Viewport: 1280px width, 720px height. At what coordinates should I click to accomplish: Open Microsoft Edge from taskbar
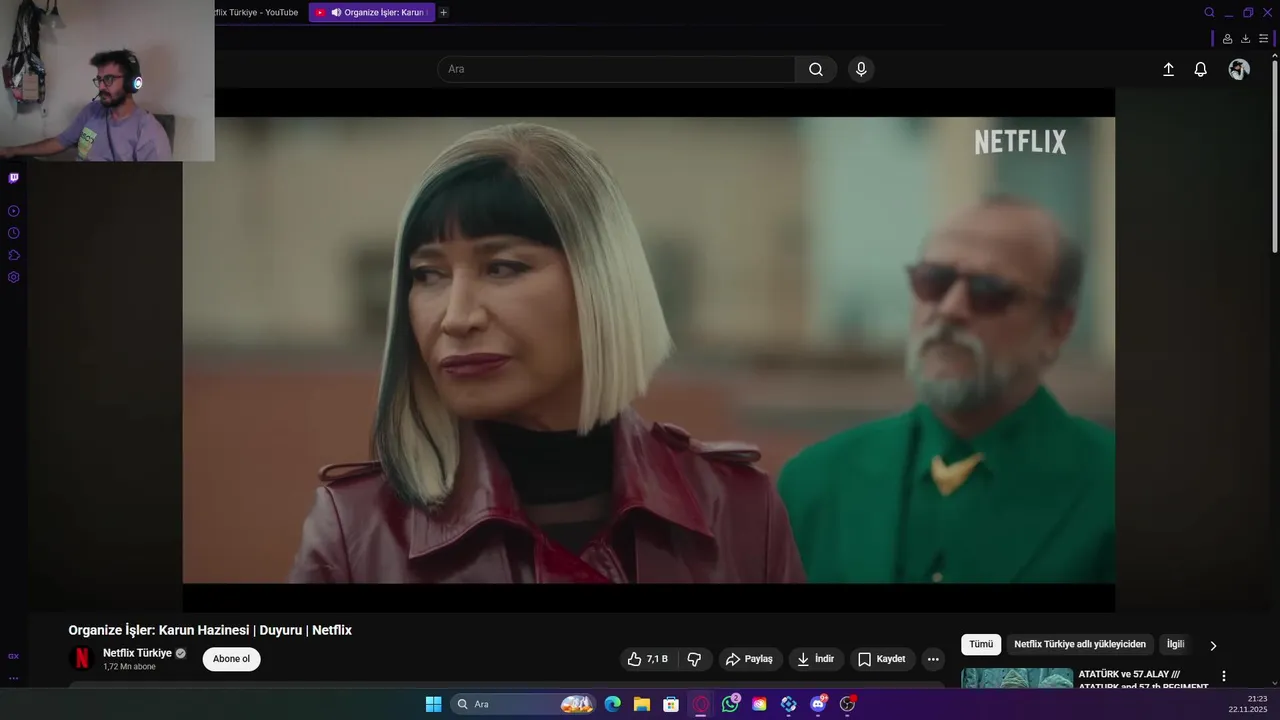(612, 704)
